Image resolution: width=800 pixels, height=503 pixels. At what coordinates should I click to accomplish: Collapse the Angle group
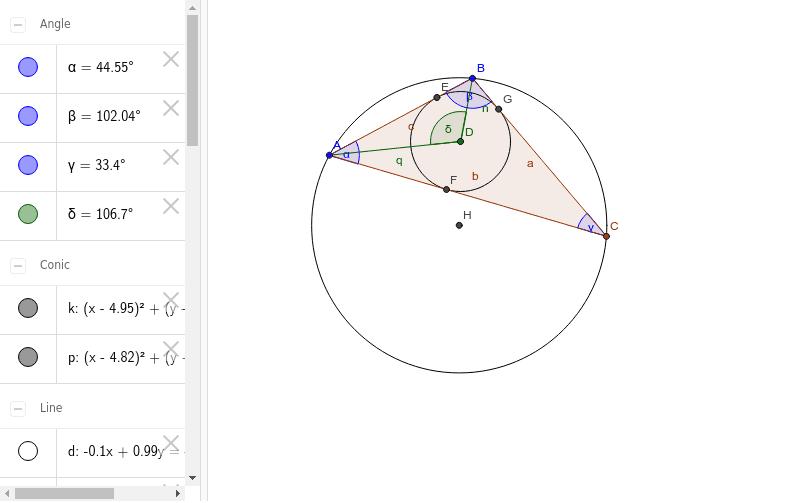(18, 24)
